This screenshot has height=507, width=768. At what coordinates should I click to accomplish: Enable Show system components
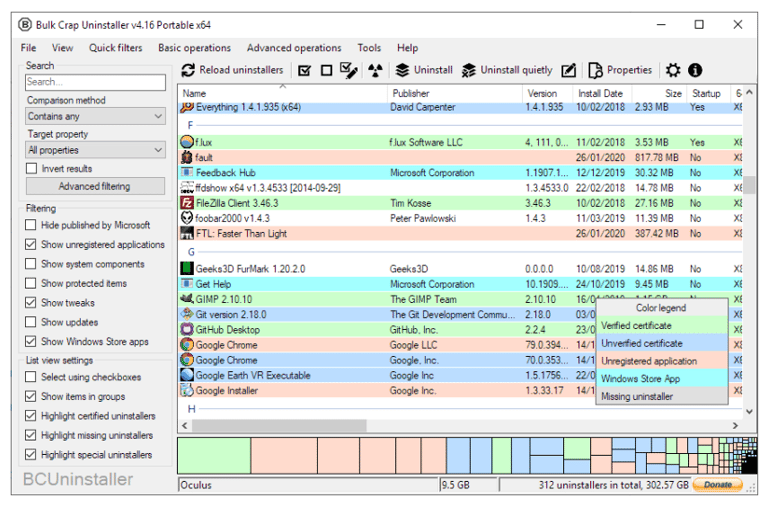(x=30, y=264)
